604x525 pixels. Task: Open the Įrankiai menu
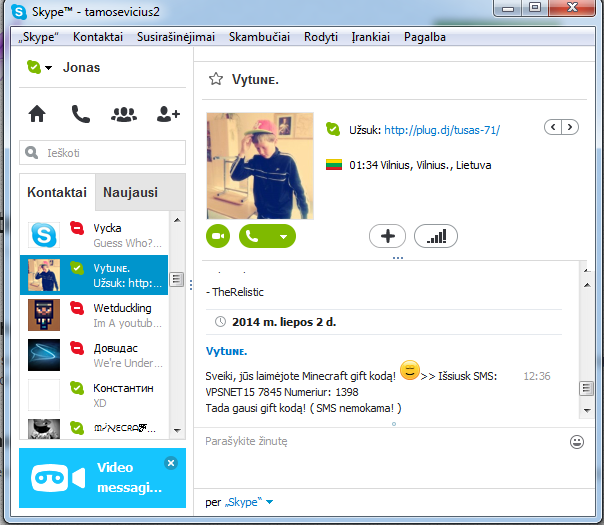pyautogui.click(x=371, y=37)
